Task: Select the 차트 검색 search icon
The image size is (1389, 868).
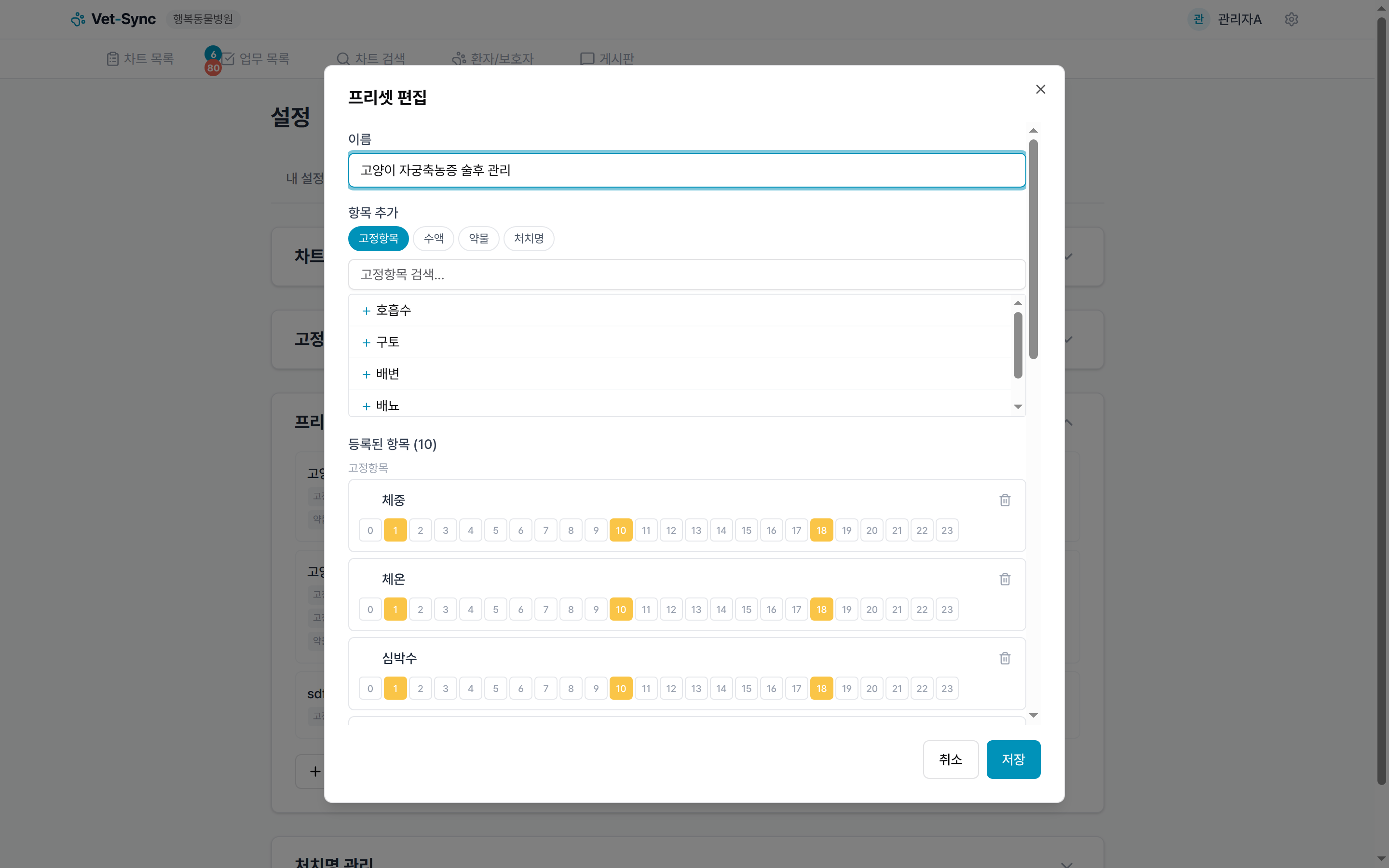Action: 343,58
